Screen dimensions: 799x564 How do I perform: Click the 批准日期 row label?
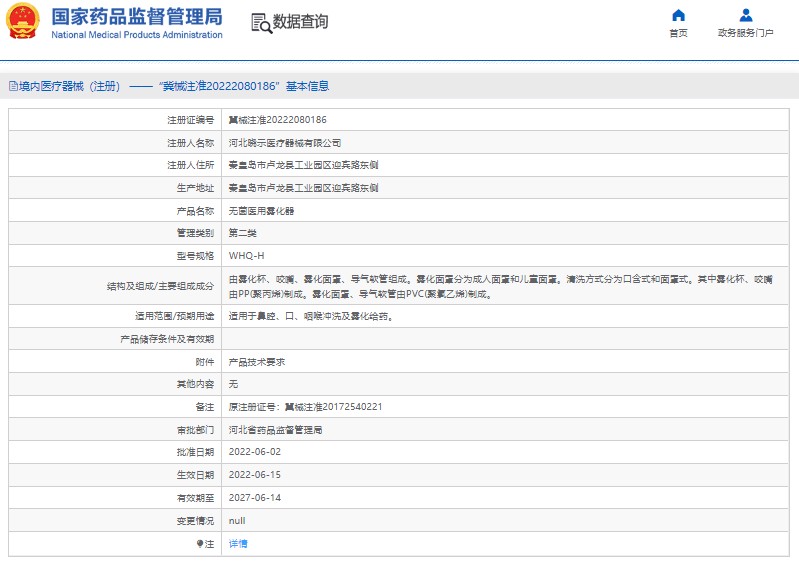pos(195,452)
